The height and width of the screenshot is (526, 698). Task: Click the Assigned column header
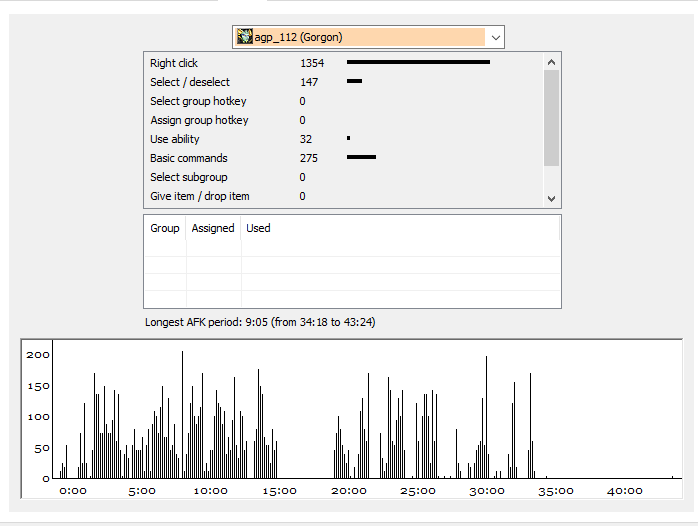click(213, 228)
